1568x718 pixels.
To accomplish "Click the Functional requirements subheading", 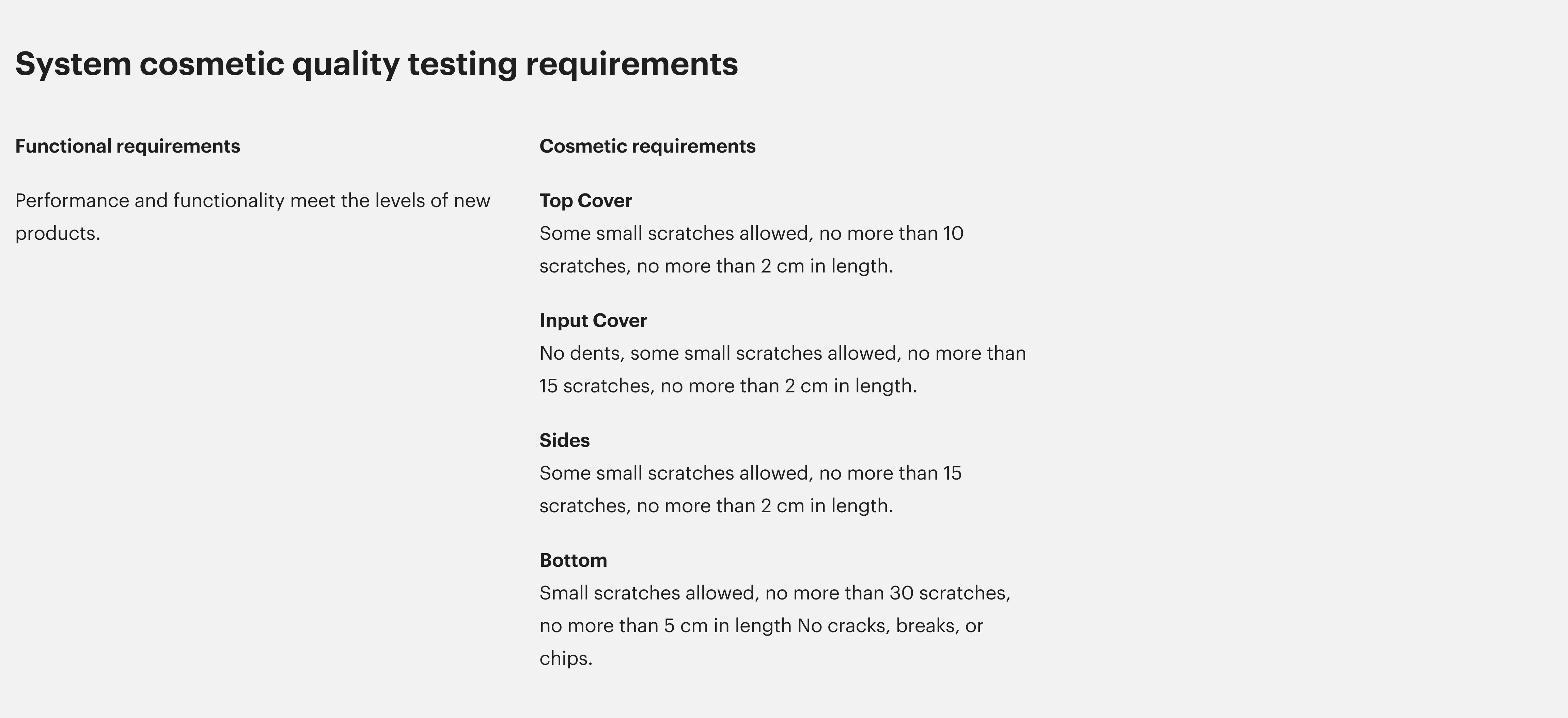I will click(x=128, y=146).
